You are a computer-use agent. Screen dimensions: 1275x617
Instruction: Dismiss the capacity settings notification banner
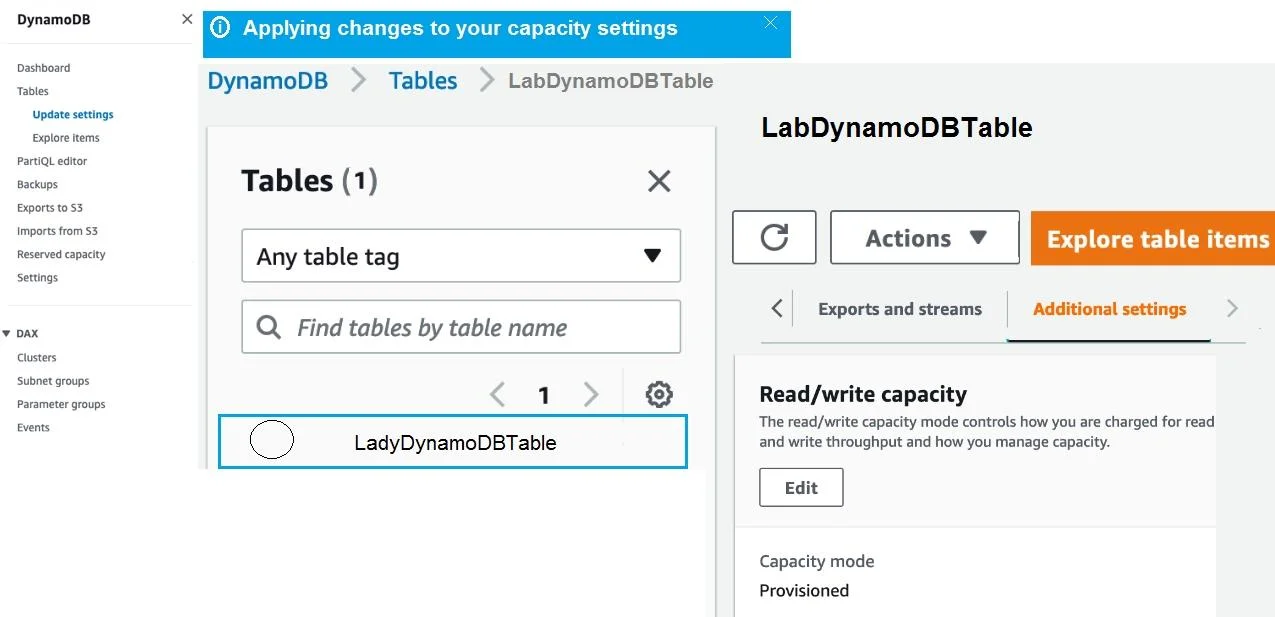click(x=770, y=23)
